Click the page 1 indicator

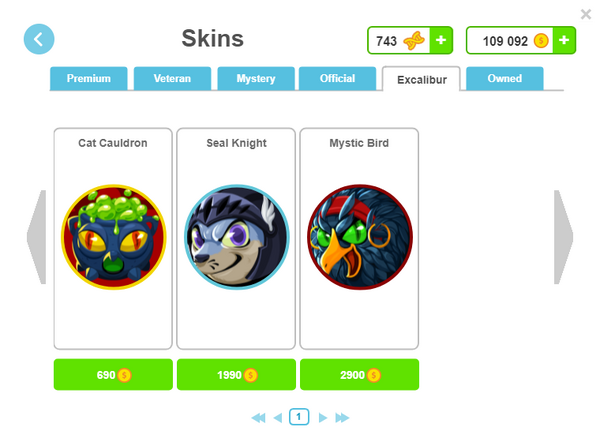click(299, 417)
